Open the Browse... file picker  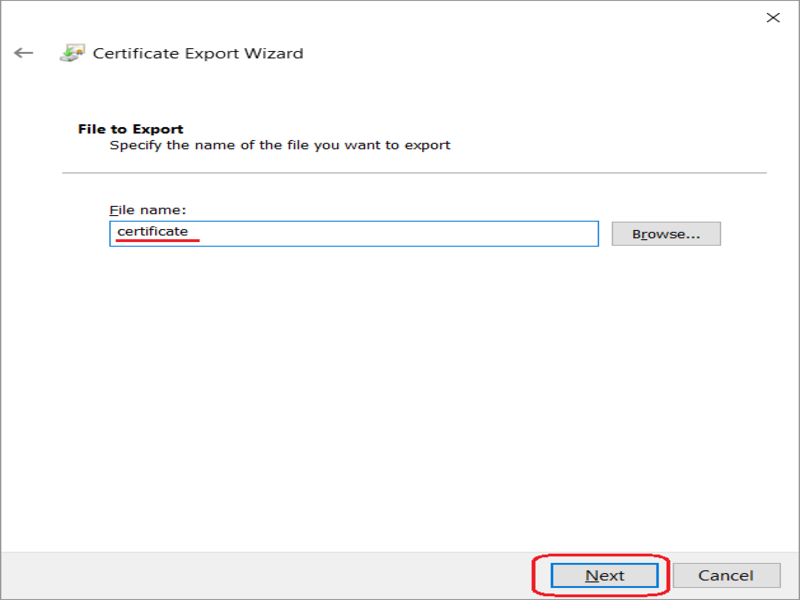tap(665, 234)
